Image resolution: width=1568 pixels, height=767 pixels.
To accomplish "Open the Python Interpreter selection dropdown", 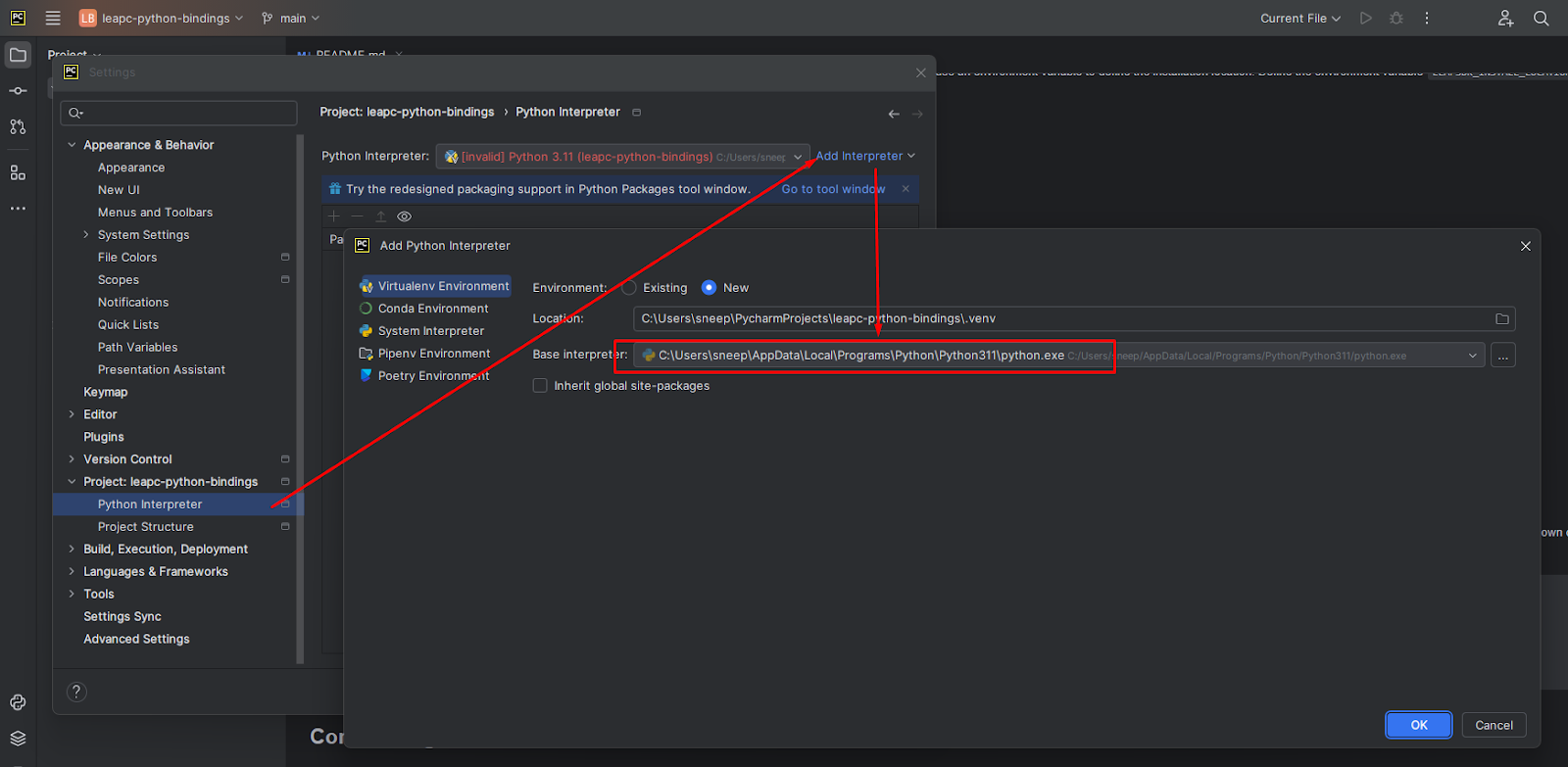I will (623, 157).
